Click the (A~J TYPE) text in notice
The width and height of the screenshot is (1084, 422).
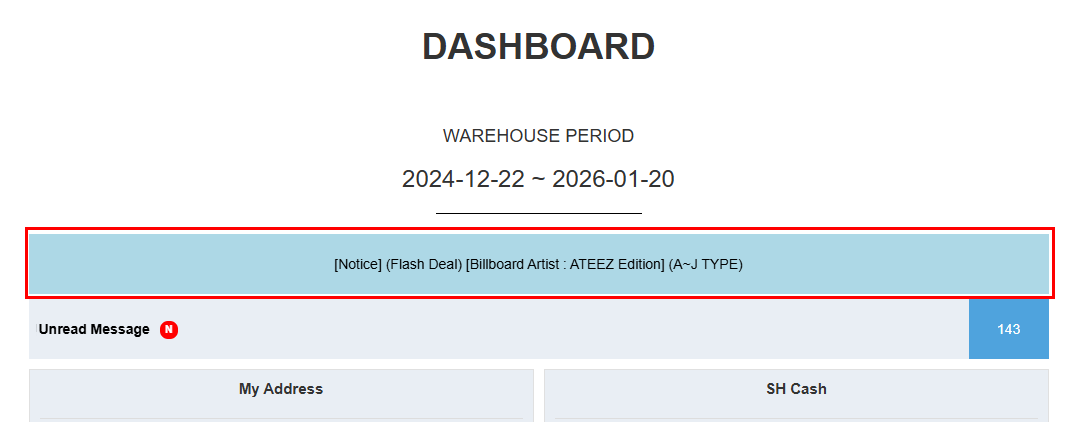(706, 265)
